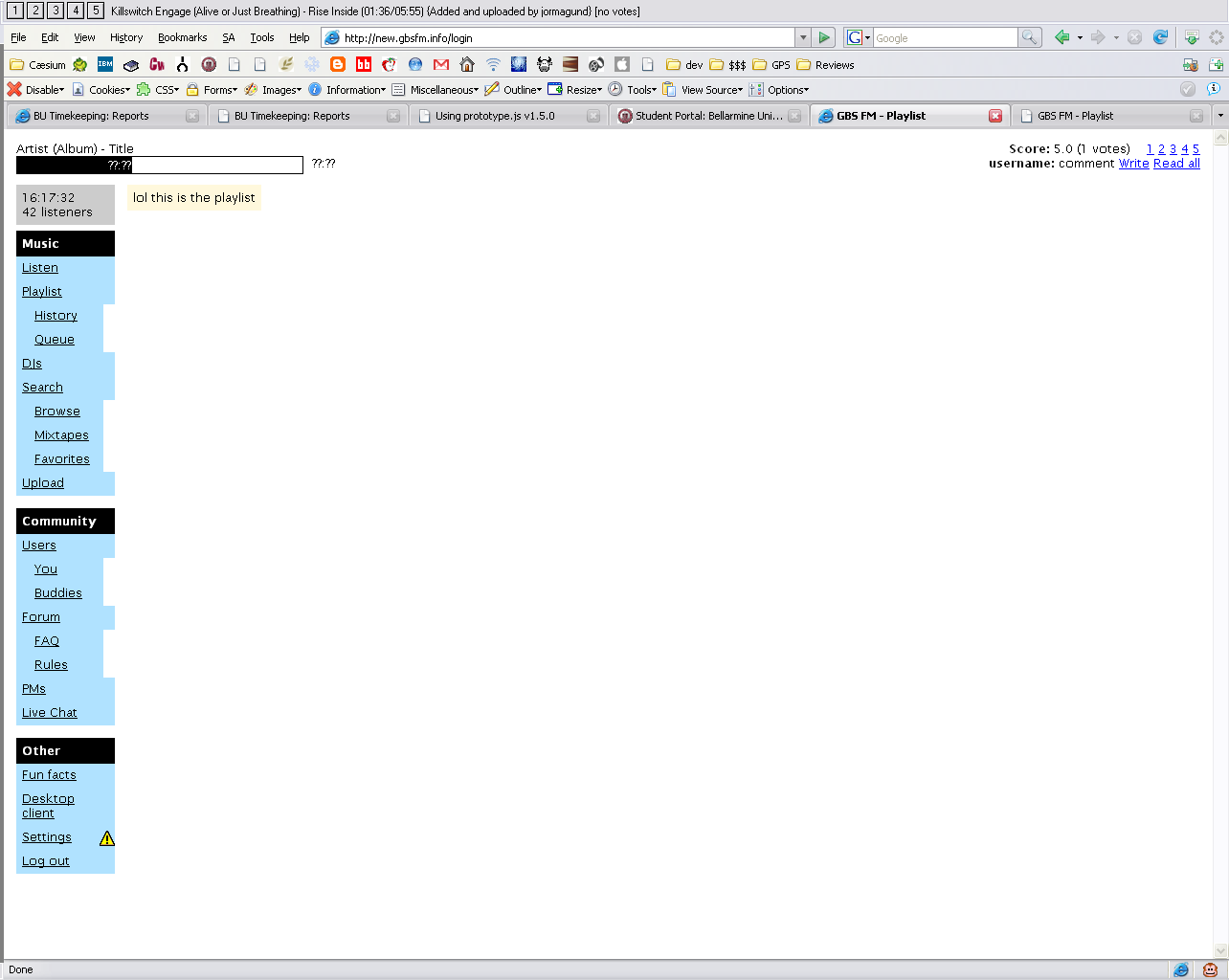Image resolution: width=1229 pixels, height=980 pixels.
Task: Open the Help menu
Action: click(300, 37)
